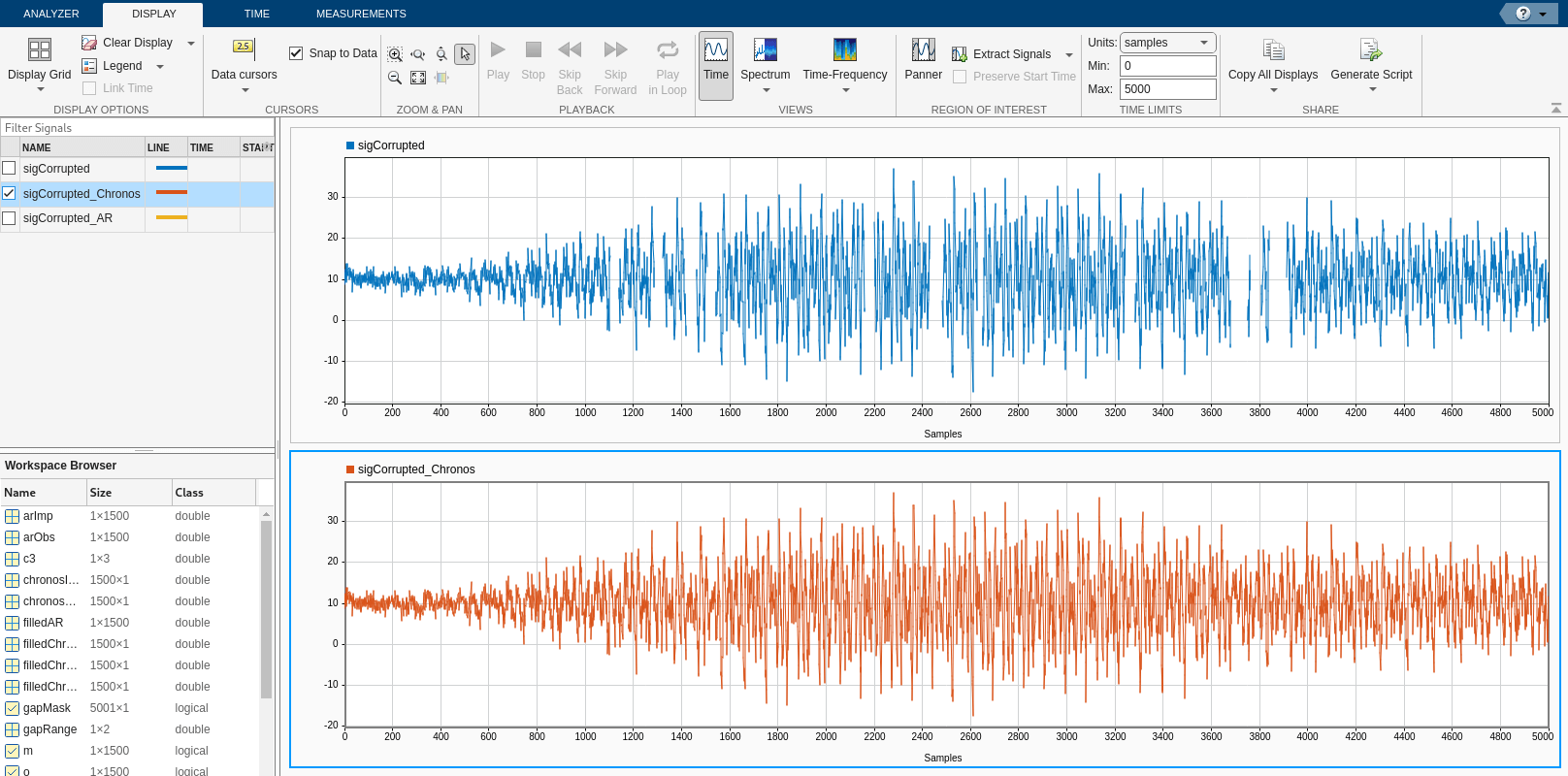Click the Max time limit field
This screenshot has width=1568, height=776.
(1168, 89)
